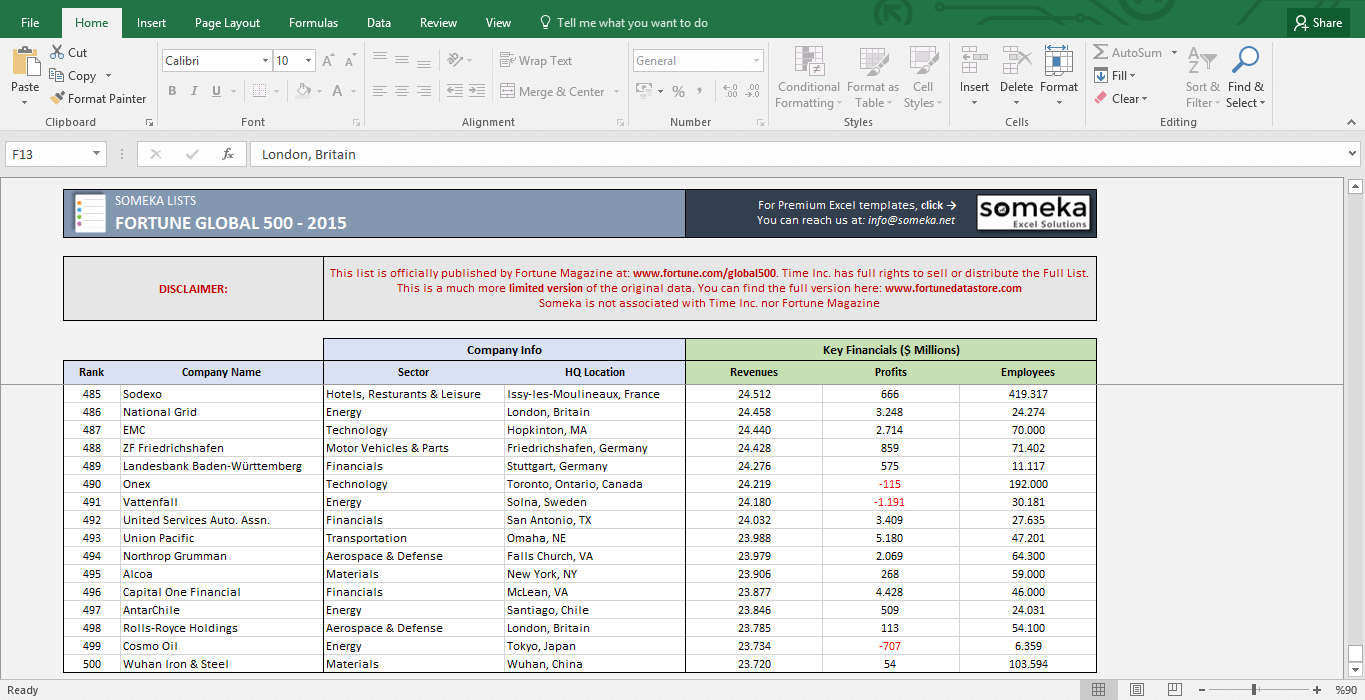Click the Insert Function fx icon

click(228, 154)
